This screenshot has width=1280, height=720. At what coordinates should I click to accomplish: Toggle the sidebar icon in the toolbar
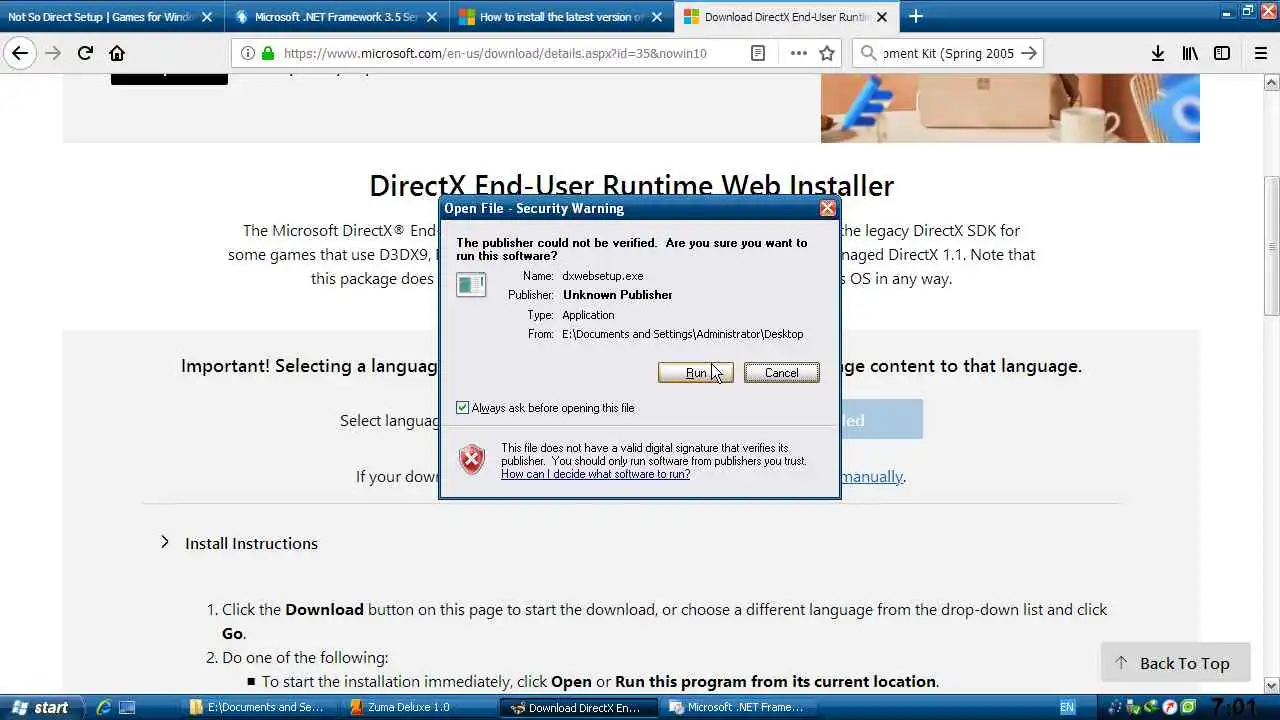coord(1222,54)
